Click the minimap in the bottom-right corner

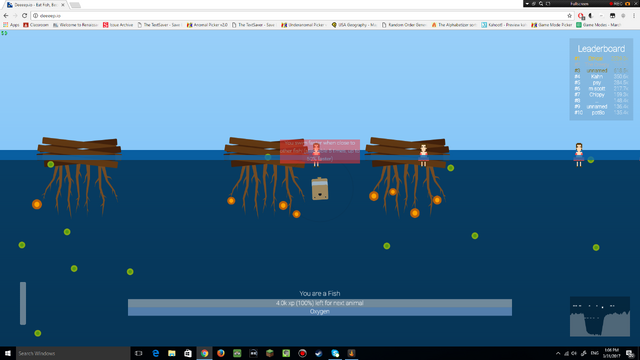600,317
